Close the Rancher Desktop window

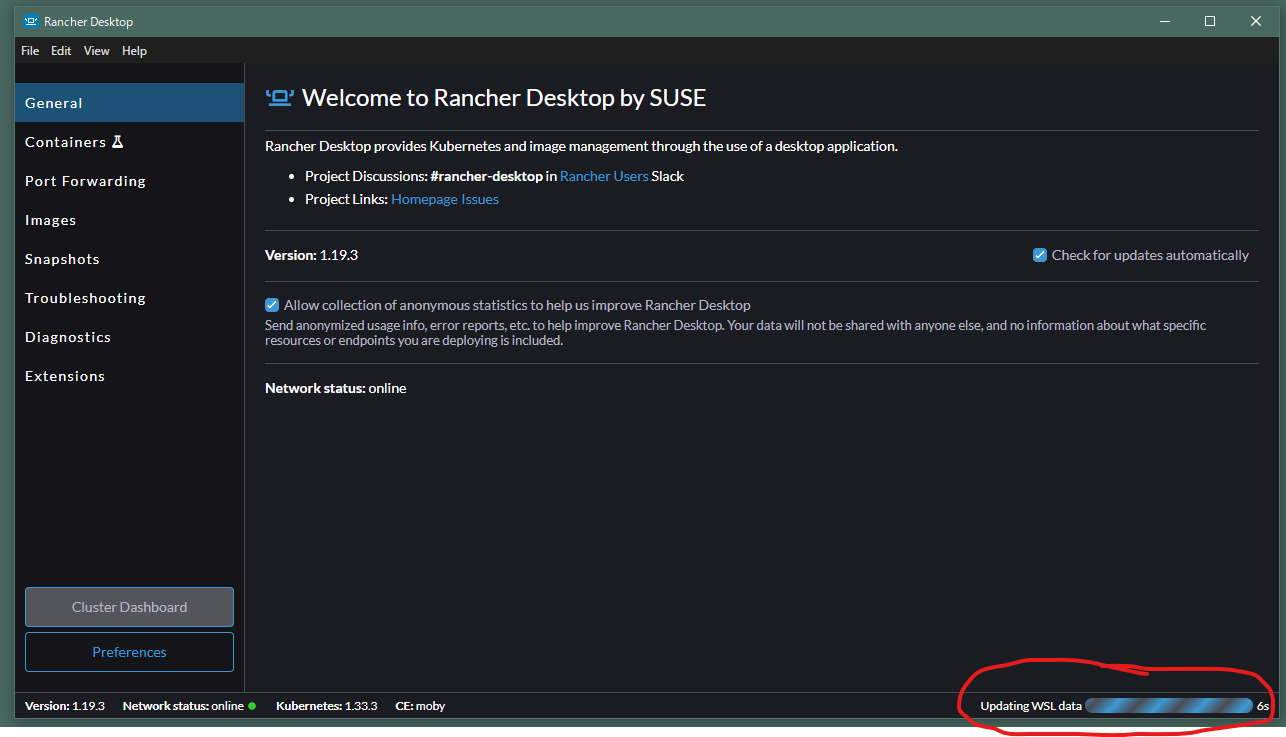pos(1256,21)
